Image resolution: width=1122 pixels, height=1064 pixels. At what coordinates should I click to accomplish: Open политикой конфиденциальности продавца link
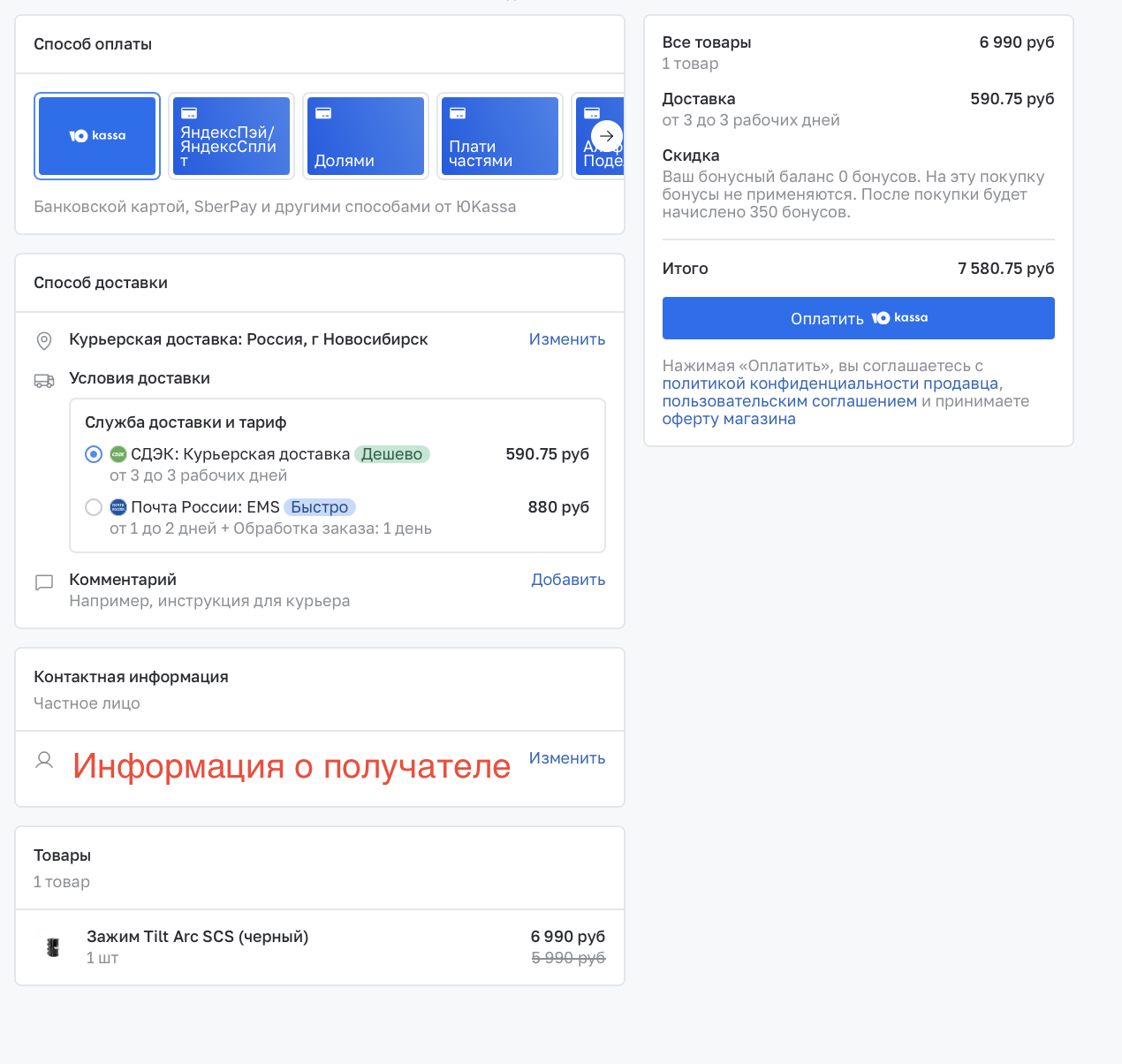click(x=830, y=384)
